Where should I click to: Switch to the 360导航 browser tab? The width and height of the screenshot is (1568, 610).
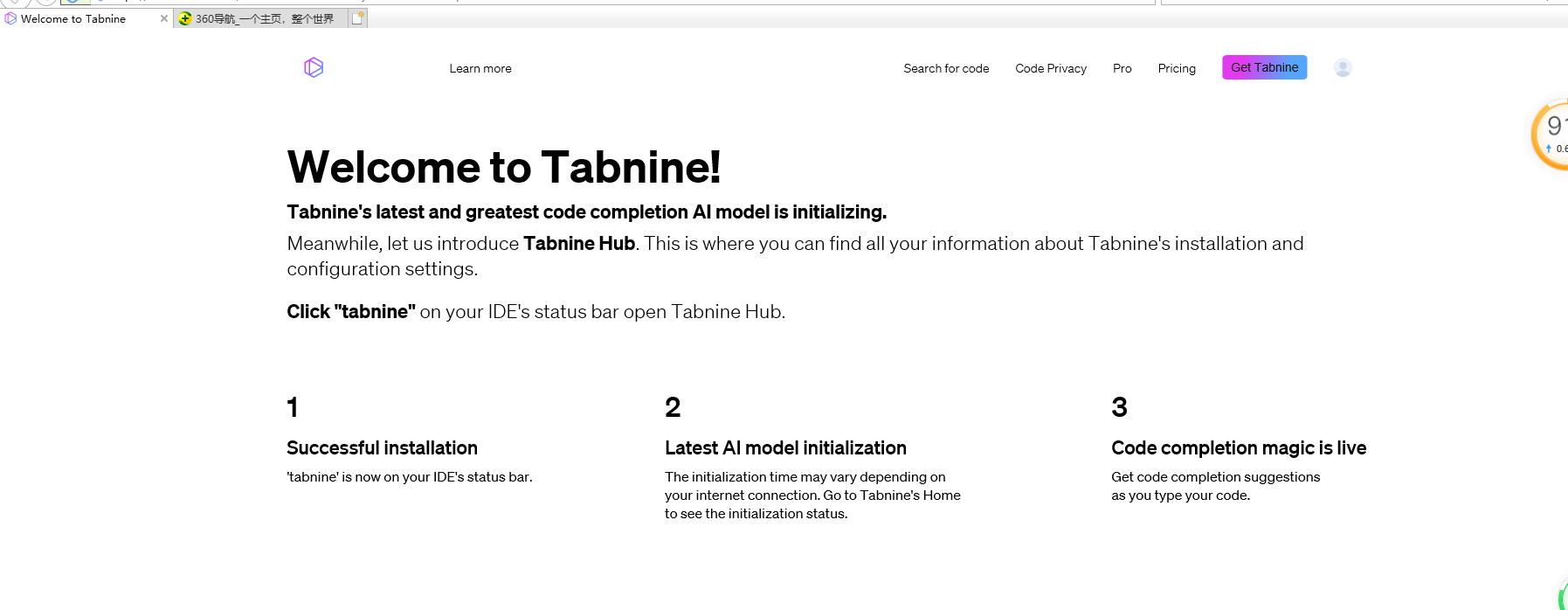[x=261, y=18]
